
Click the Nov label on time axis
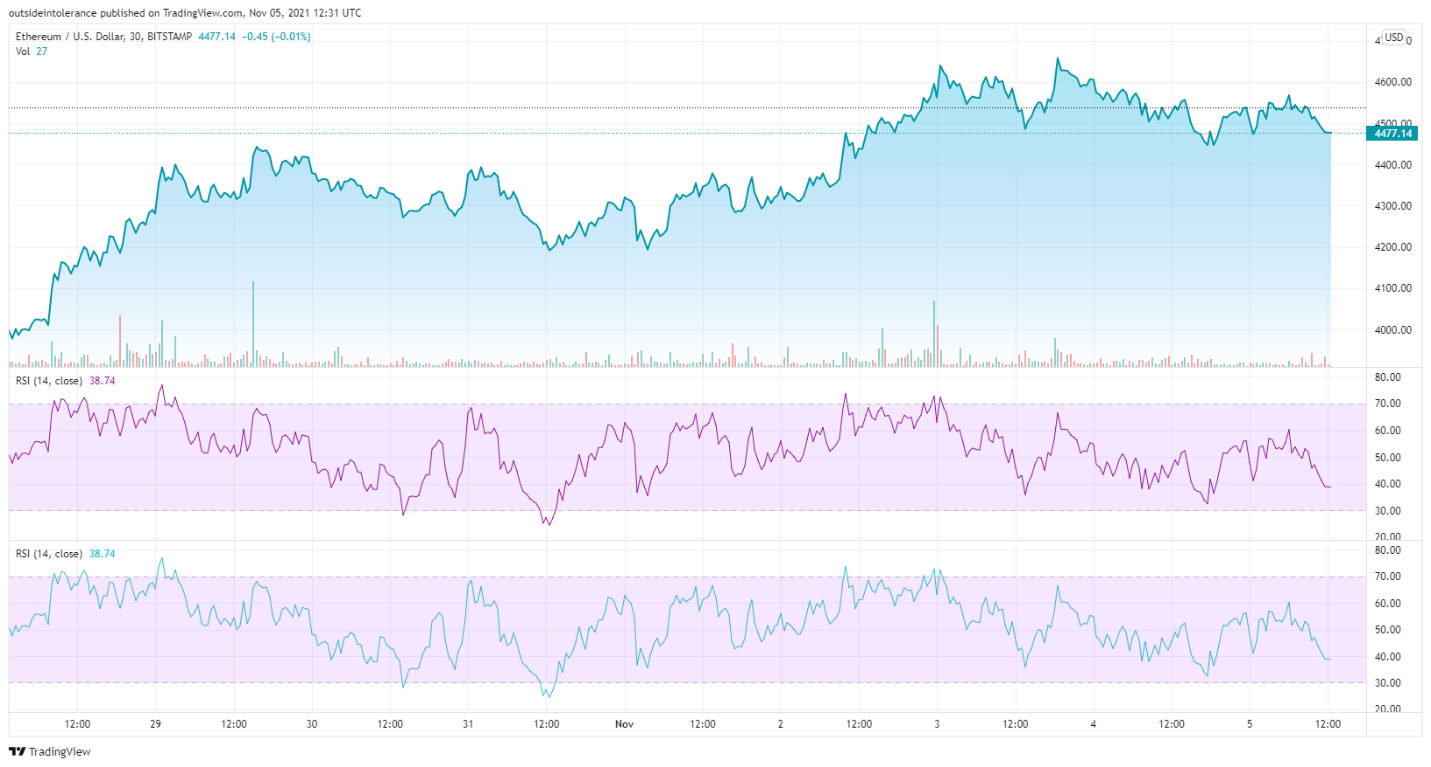pos(625,723)
